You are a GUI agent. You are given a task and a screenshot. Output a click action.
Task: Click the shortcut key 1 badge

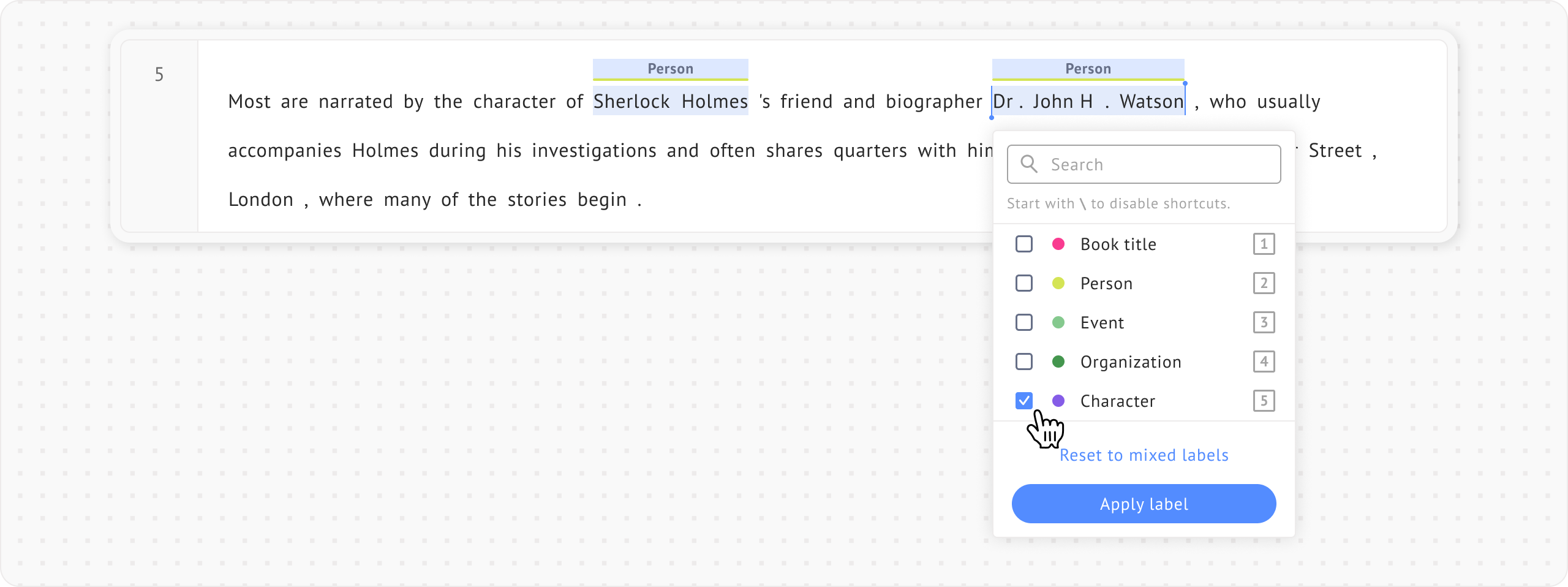(1264, 244)
